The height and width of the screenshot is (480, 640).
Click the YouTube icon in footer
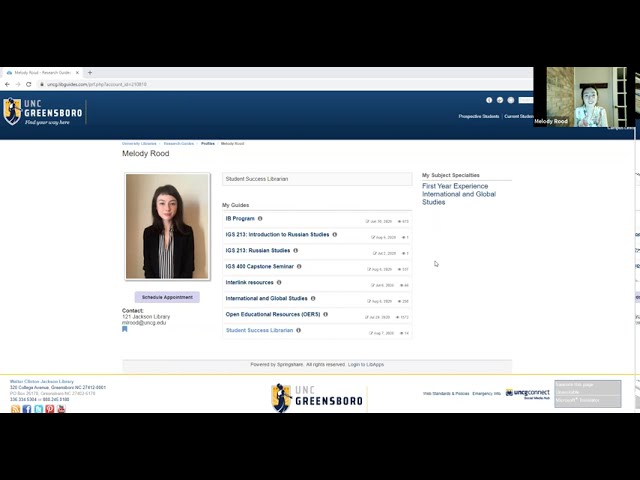pyautogui.click(x=61, y=409)
